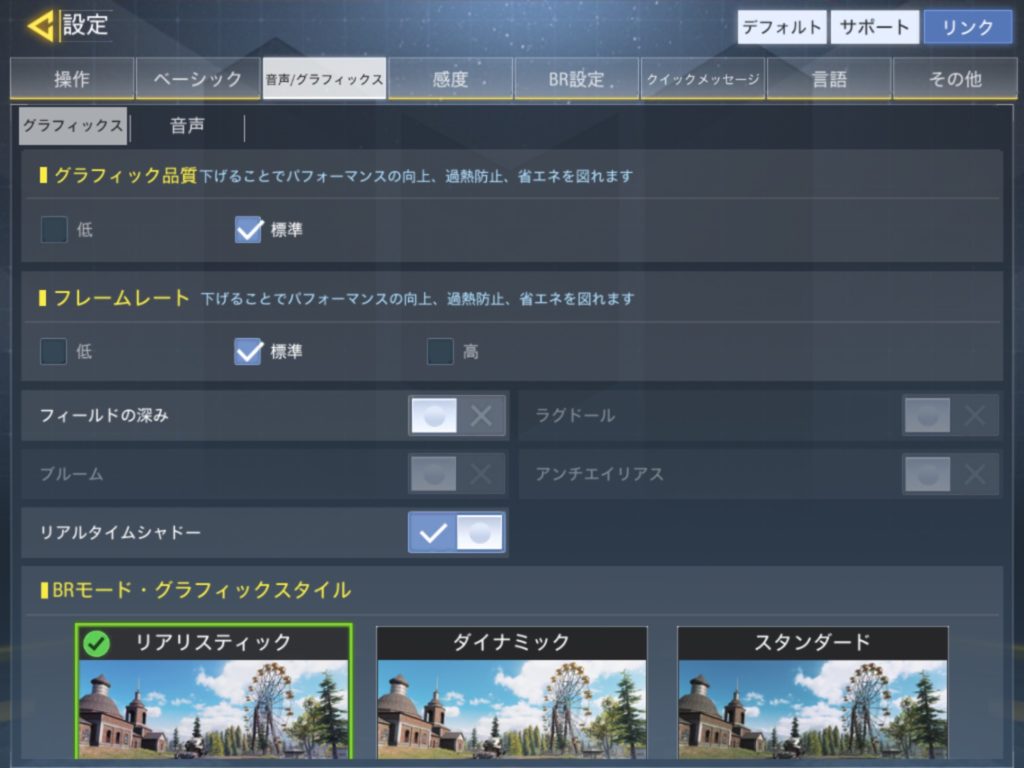Viewport: 1024px width, 768px height.
Task: Check 標準 under グラフィック品質
Action: (248, 230)
